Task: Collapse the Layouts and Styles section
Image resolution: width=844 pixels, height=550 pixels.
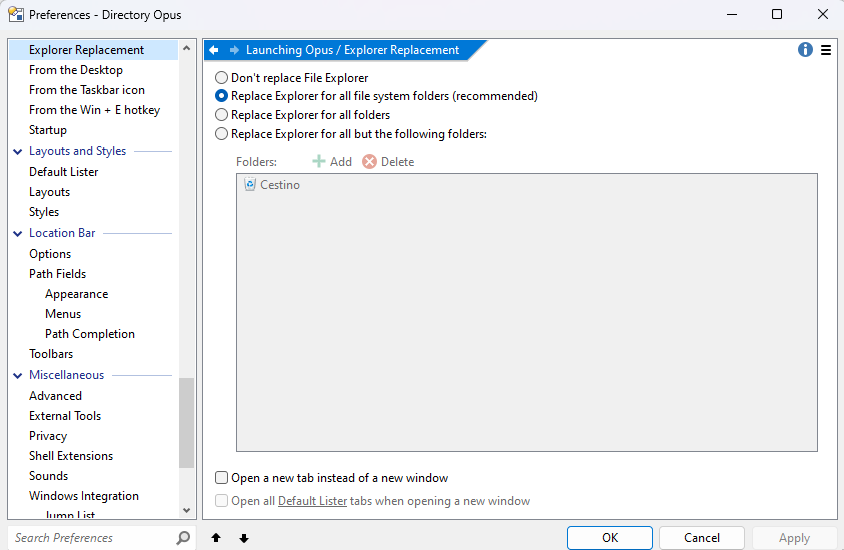Action: click(x=18, y=152)
